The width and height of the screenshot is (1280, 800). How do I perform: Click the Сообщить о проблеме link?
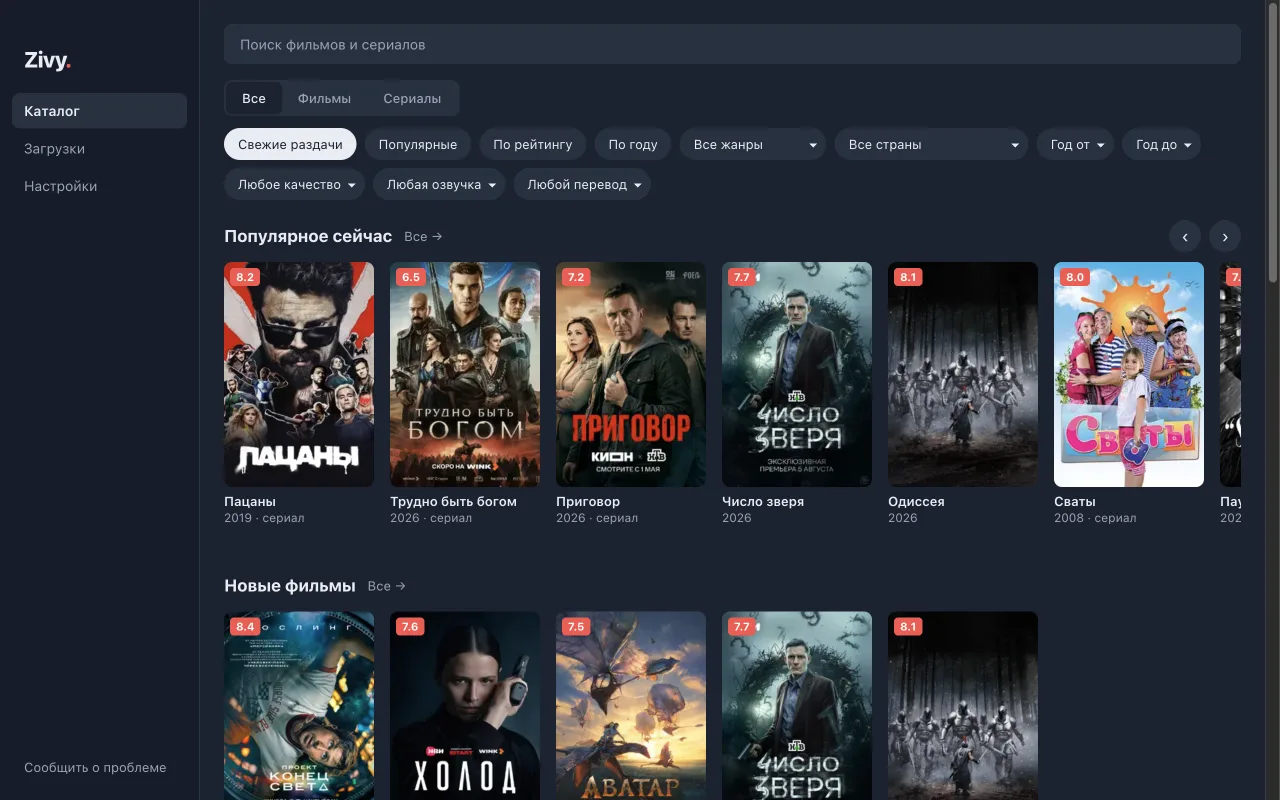point(95,768)
